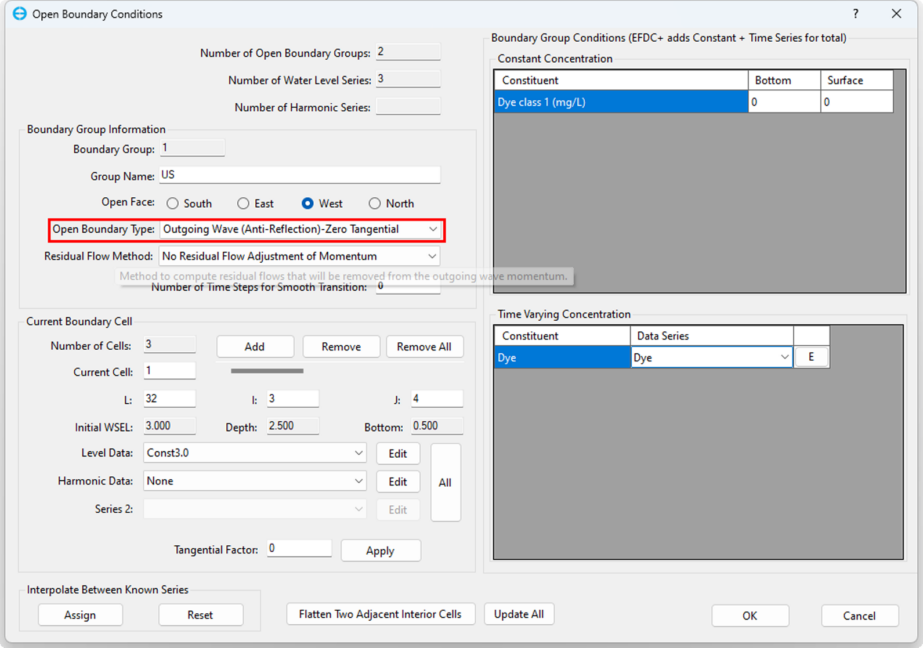Click the help question mark icon
The width and height of the screenshot is (923, 648).
click(855, 14)
